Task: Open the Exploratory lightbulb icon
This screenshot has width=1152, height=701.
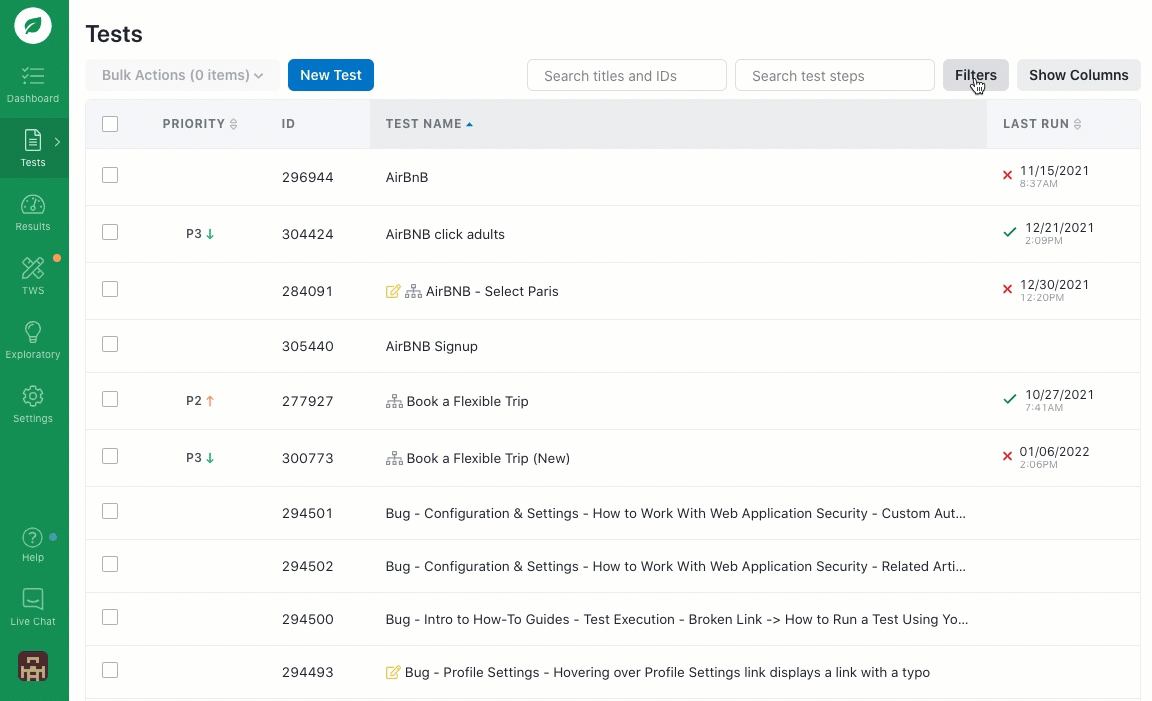Action: click(33, 332)
